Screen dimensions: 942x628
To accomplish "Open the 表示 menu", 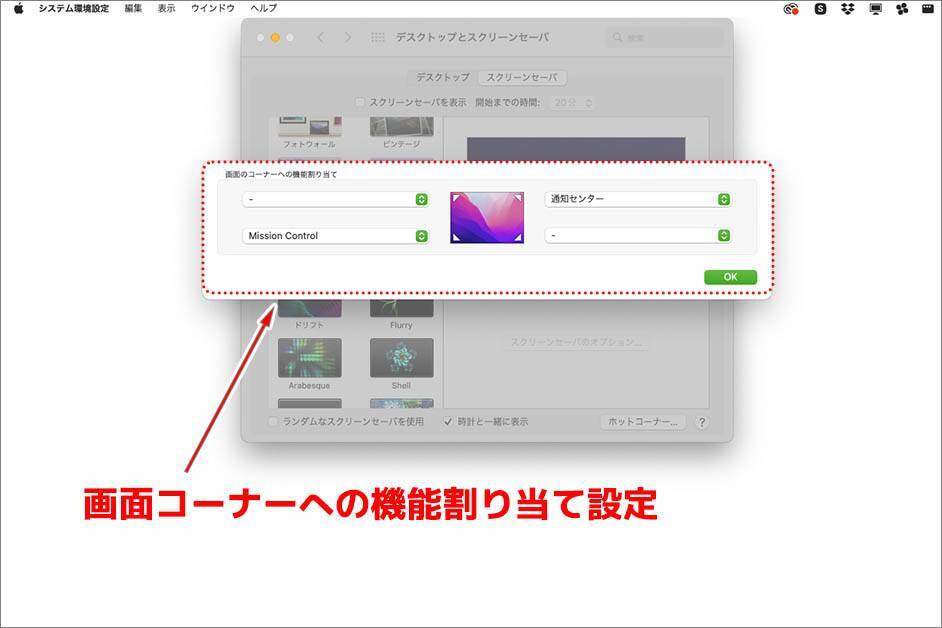I will pos(166,8).
